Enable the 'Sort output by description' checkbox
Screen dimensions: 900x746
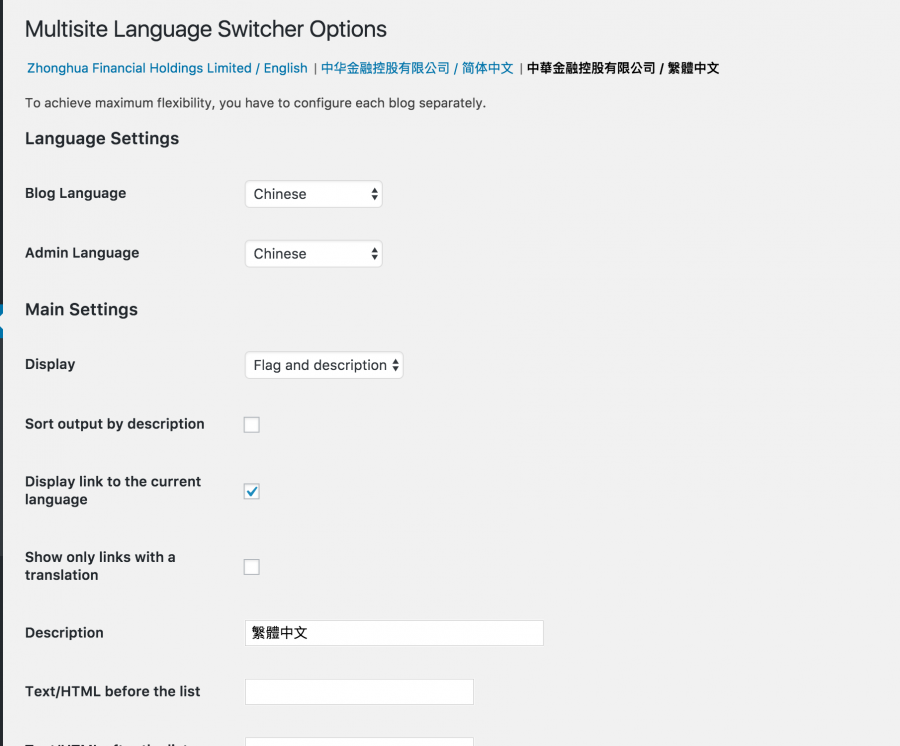(x=252, y=425)
